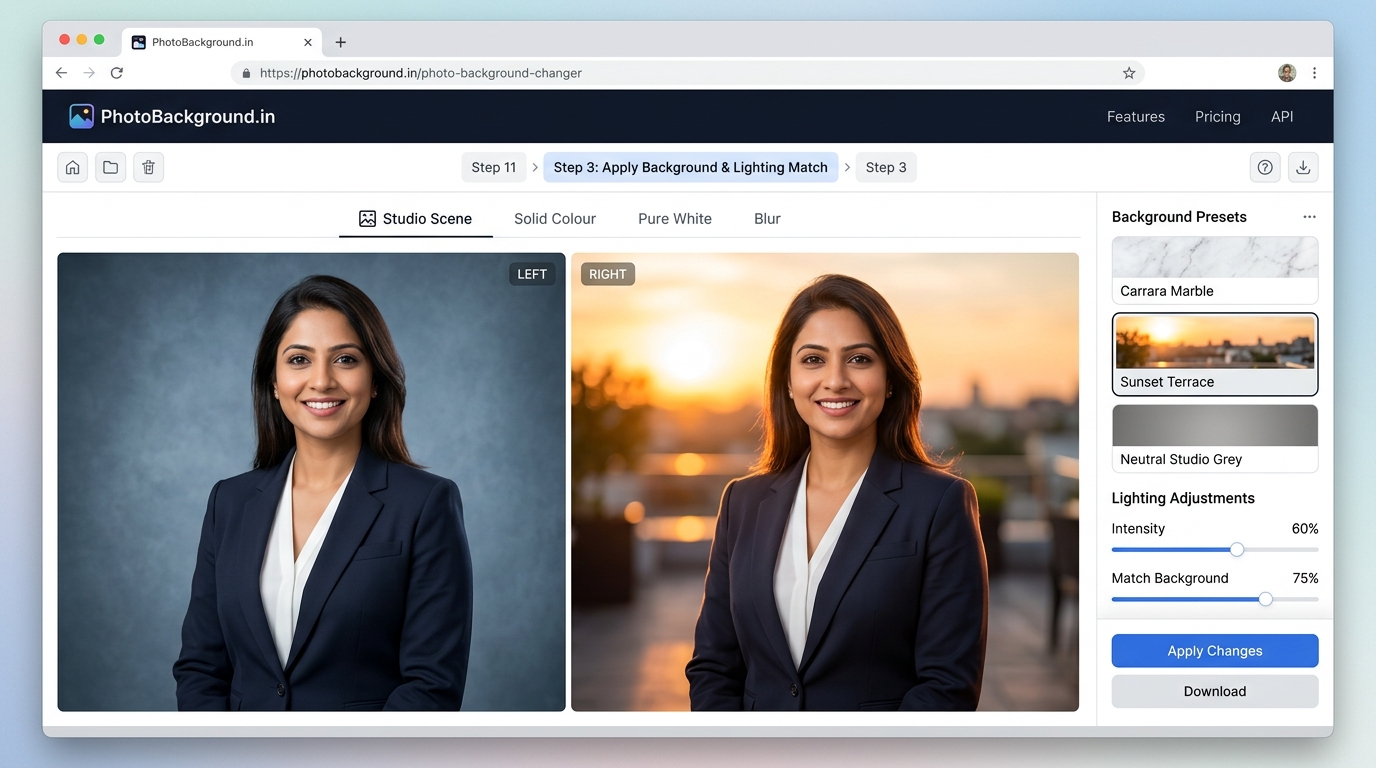The height and width of the screenshot is (768, 1376).
Task: Bookmark the page with the star icon
Action: pos(1129,73)
